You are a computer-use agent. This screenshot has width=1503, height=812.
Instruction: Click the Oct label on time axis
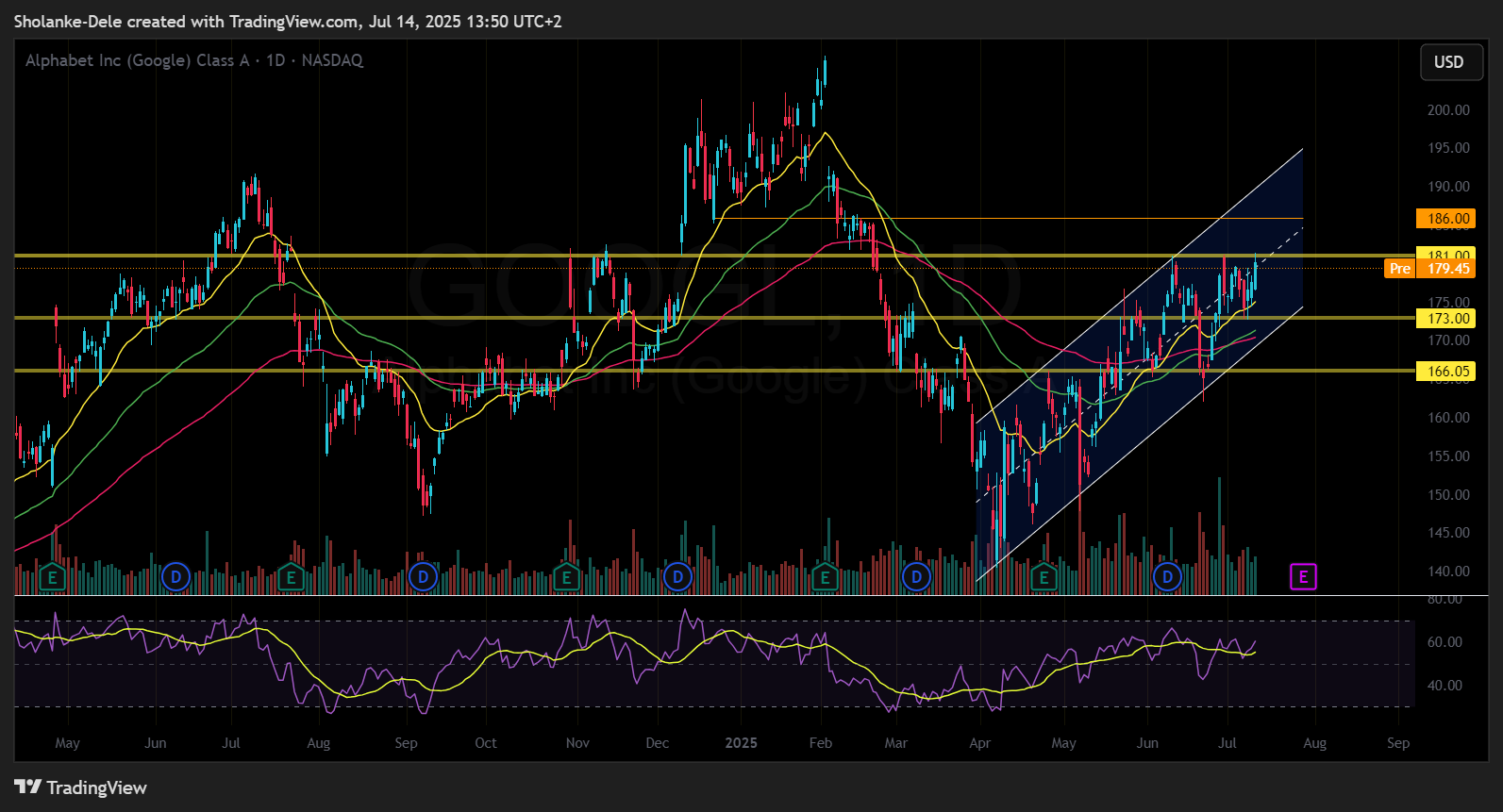486,743
